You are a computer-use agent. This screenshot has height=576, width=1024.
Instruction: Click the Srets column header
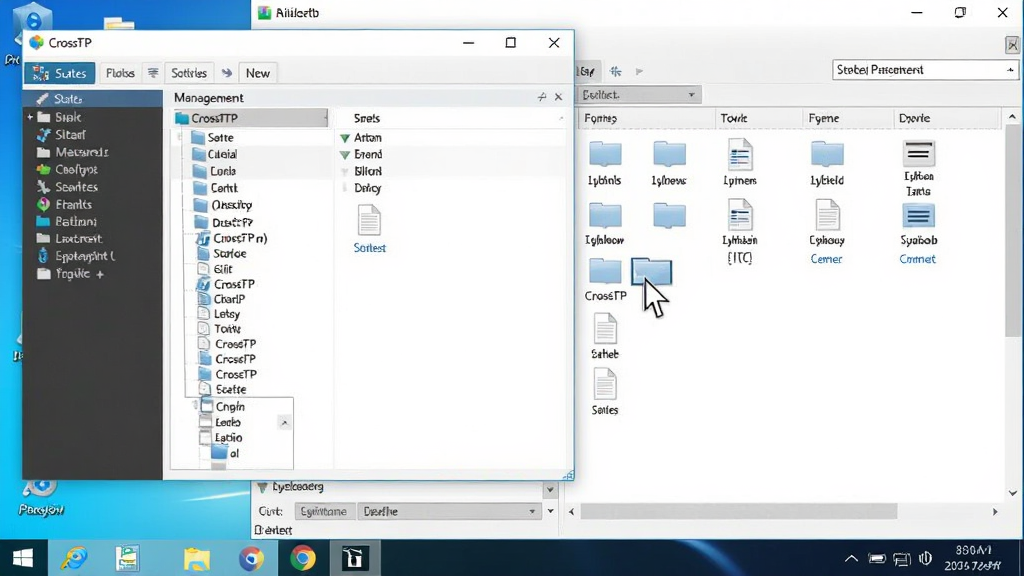(x=367, y=118)
